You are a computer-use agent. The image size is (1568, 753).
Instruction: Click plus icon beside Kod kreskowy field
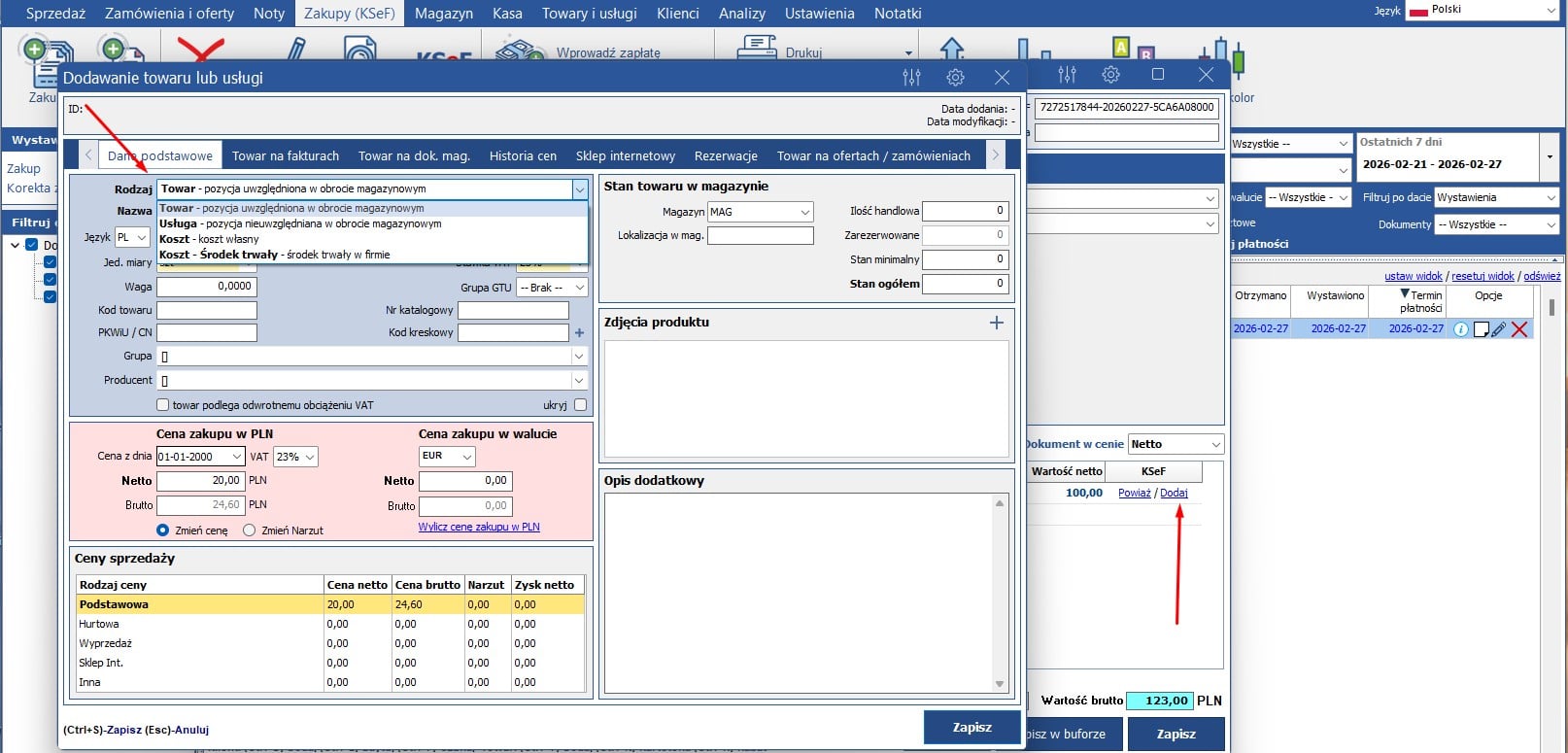tap(580, 333)
